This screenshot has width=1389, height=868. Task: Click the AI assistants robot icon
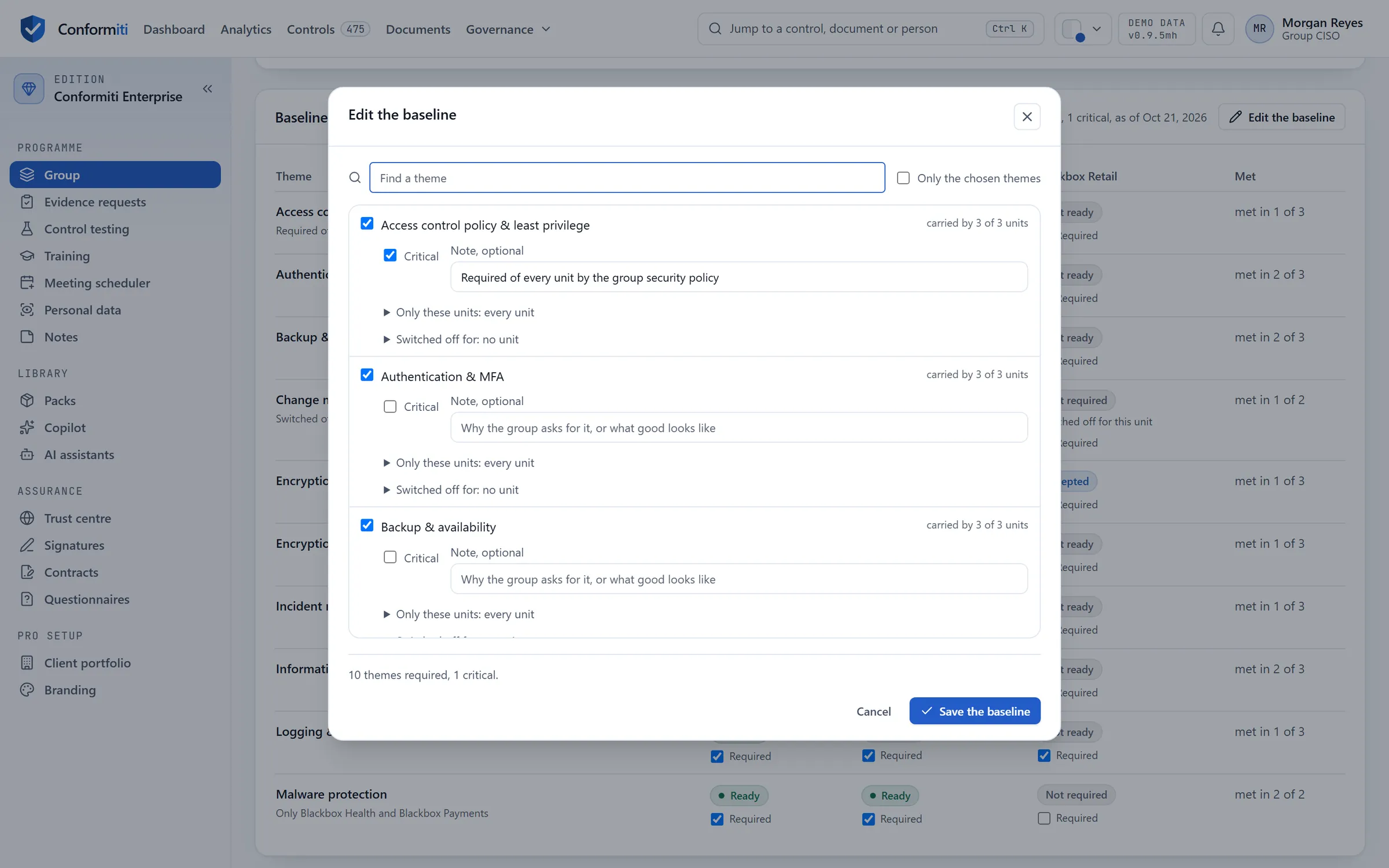[27, 454]
